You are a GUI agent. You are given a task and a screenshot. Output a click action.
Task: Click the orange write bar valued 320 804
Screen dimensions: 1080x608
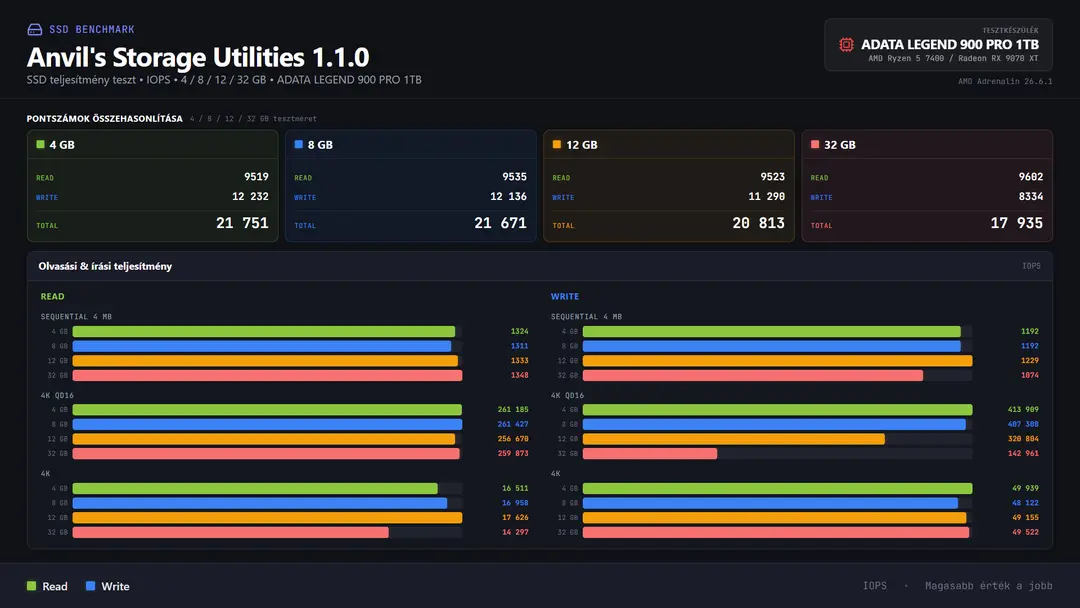734,439
